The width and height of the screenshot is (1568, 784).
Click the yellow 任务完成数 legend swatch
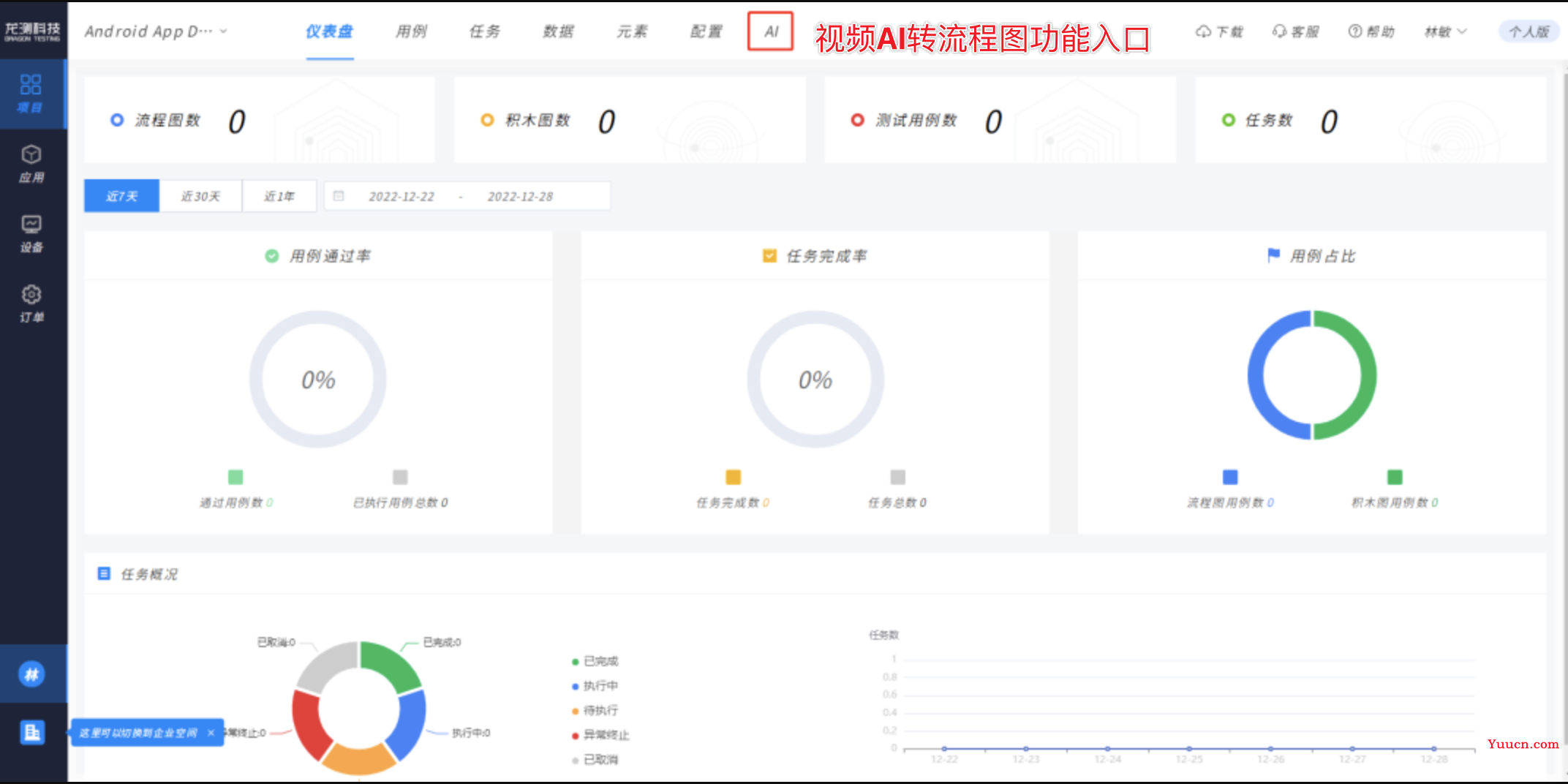[734, 477]
